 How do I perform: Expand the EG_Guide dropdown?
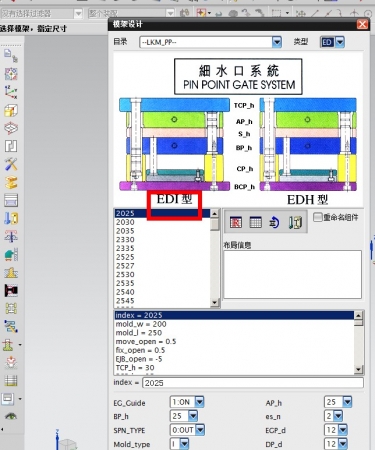199,402
